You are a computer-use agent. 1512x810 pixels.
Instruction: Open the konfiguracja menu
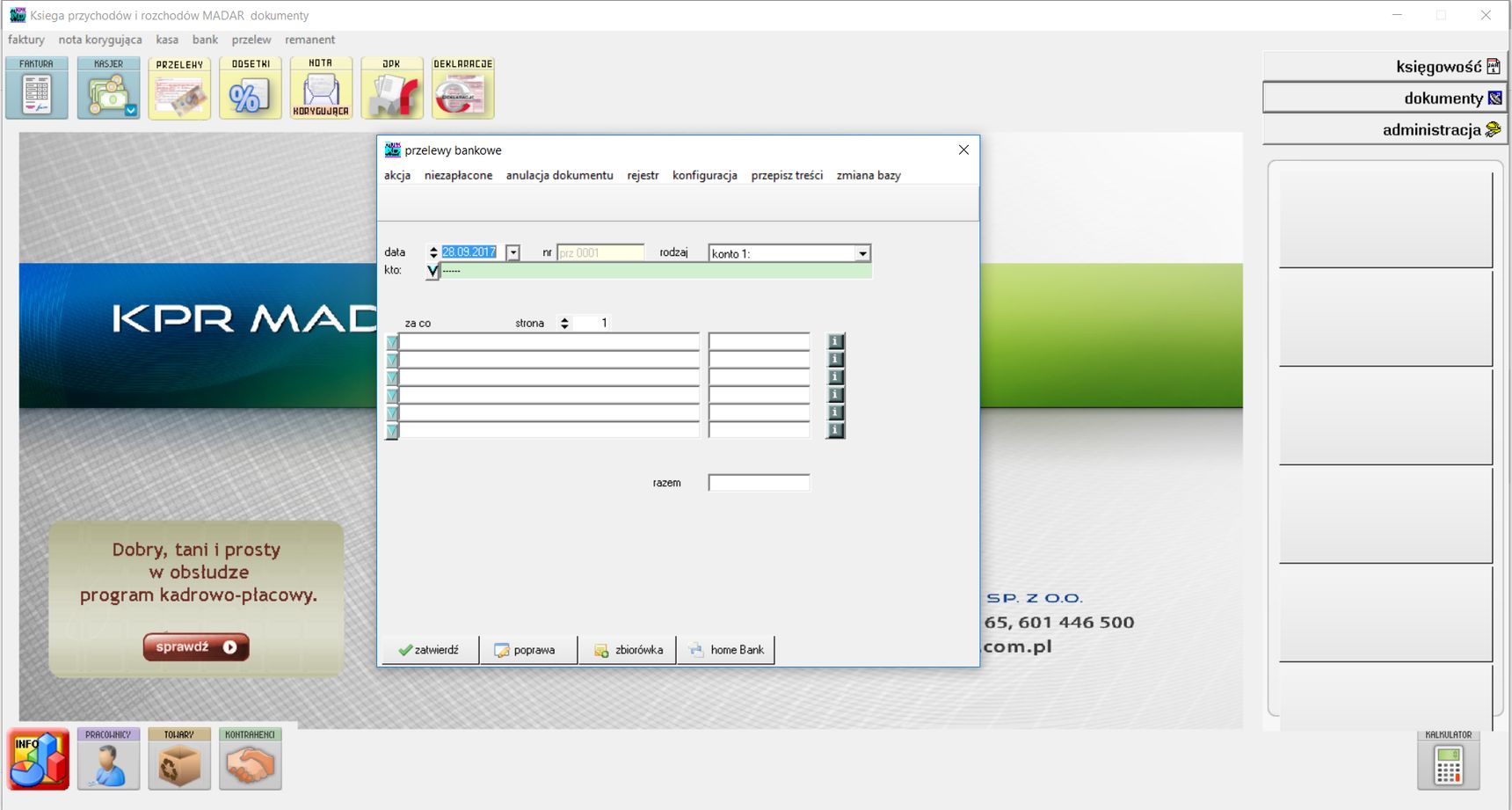click(705, 175)
